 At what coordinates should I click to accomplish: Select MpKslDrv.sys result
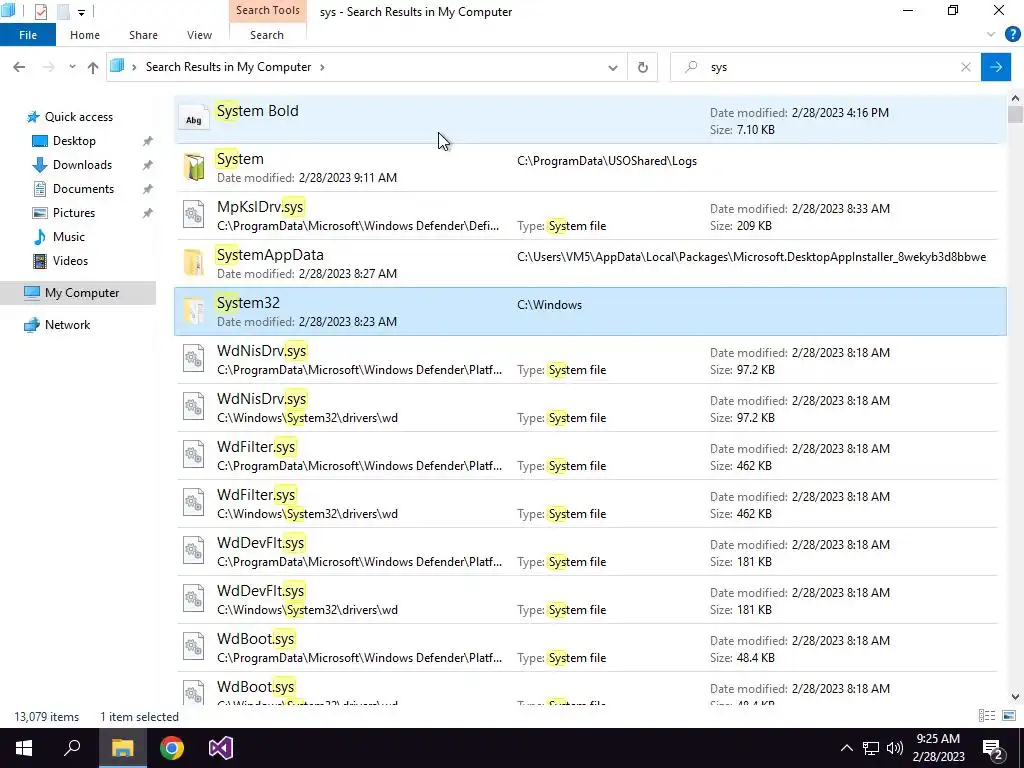coord(590,216)
